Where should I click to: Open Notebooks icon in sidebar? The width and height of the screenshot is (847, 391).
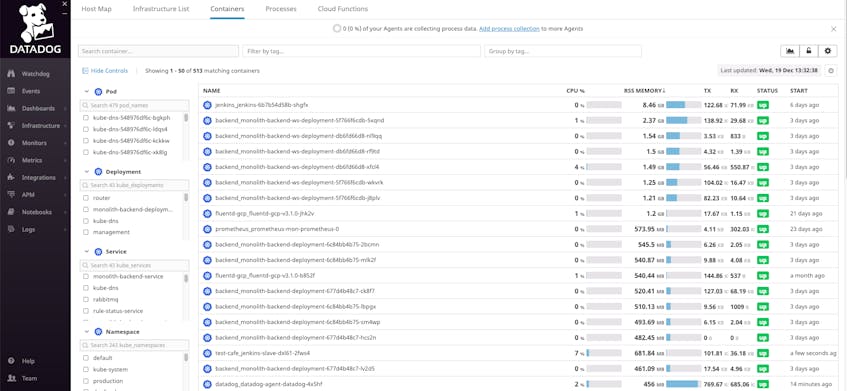(x=11, y=212)
